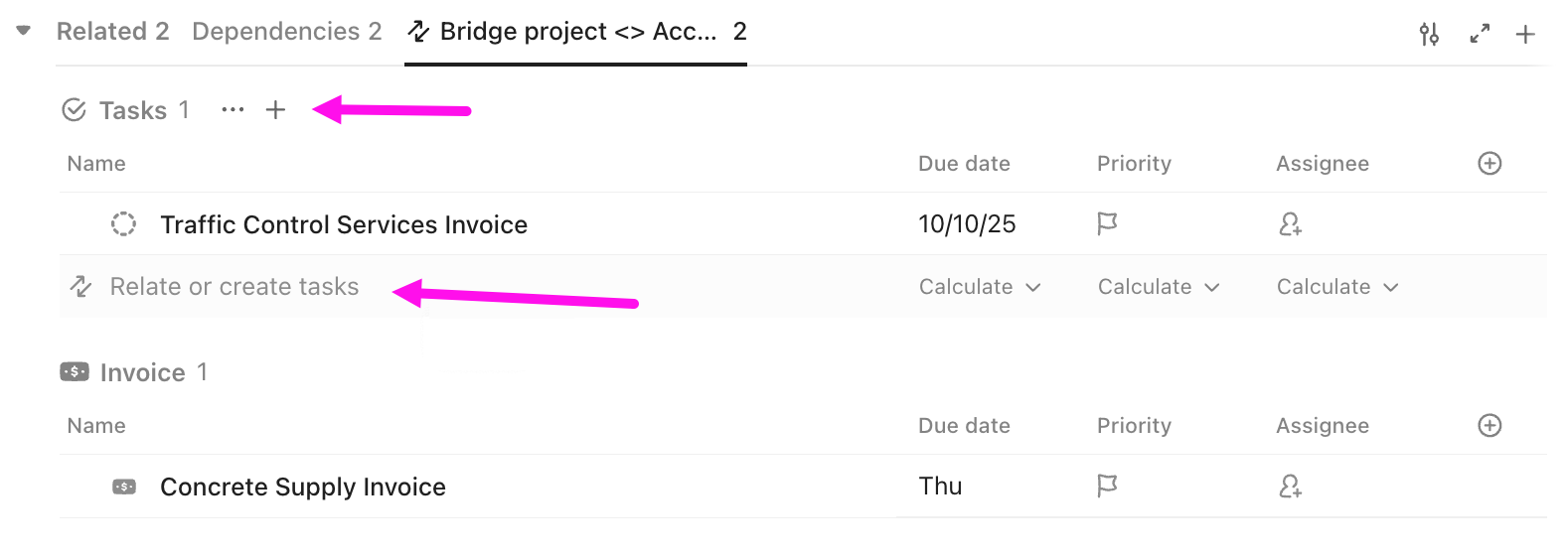Open Calculate dropdown under Assignee

1336,287
